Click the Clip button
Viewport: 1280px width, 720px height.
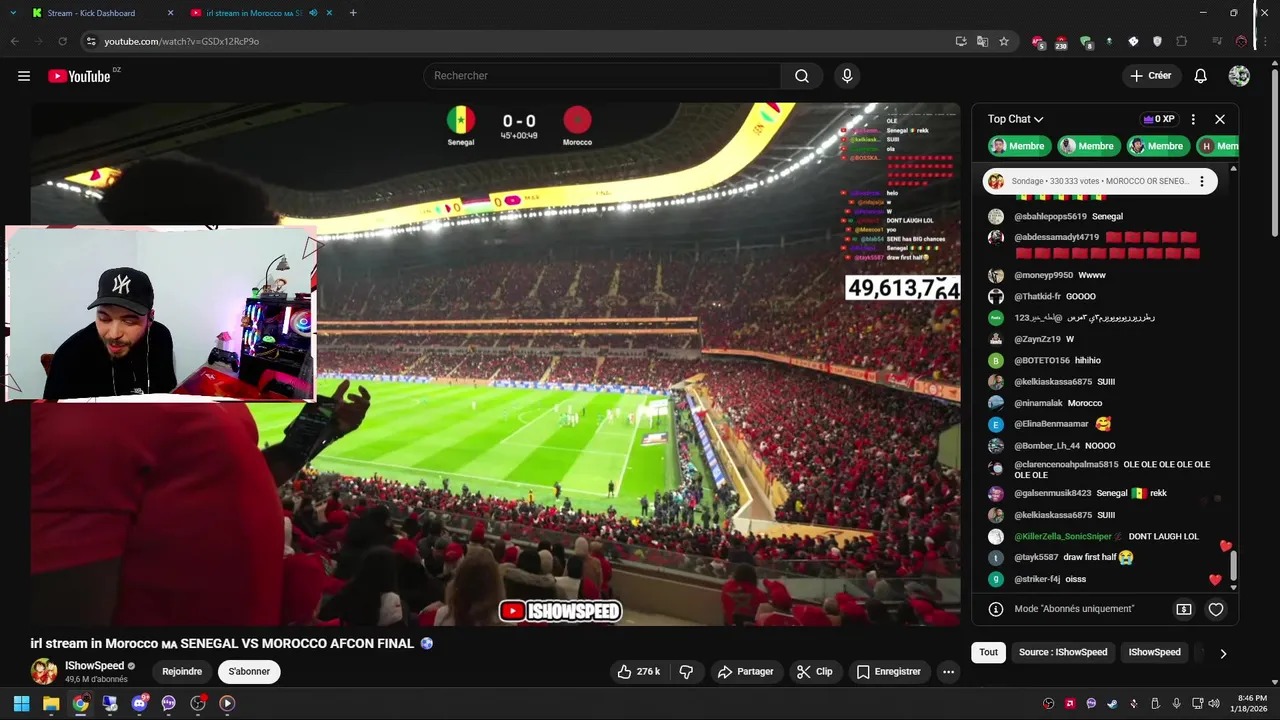[x=815, y=672]
